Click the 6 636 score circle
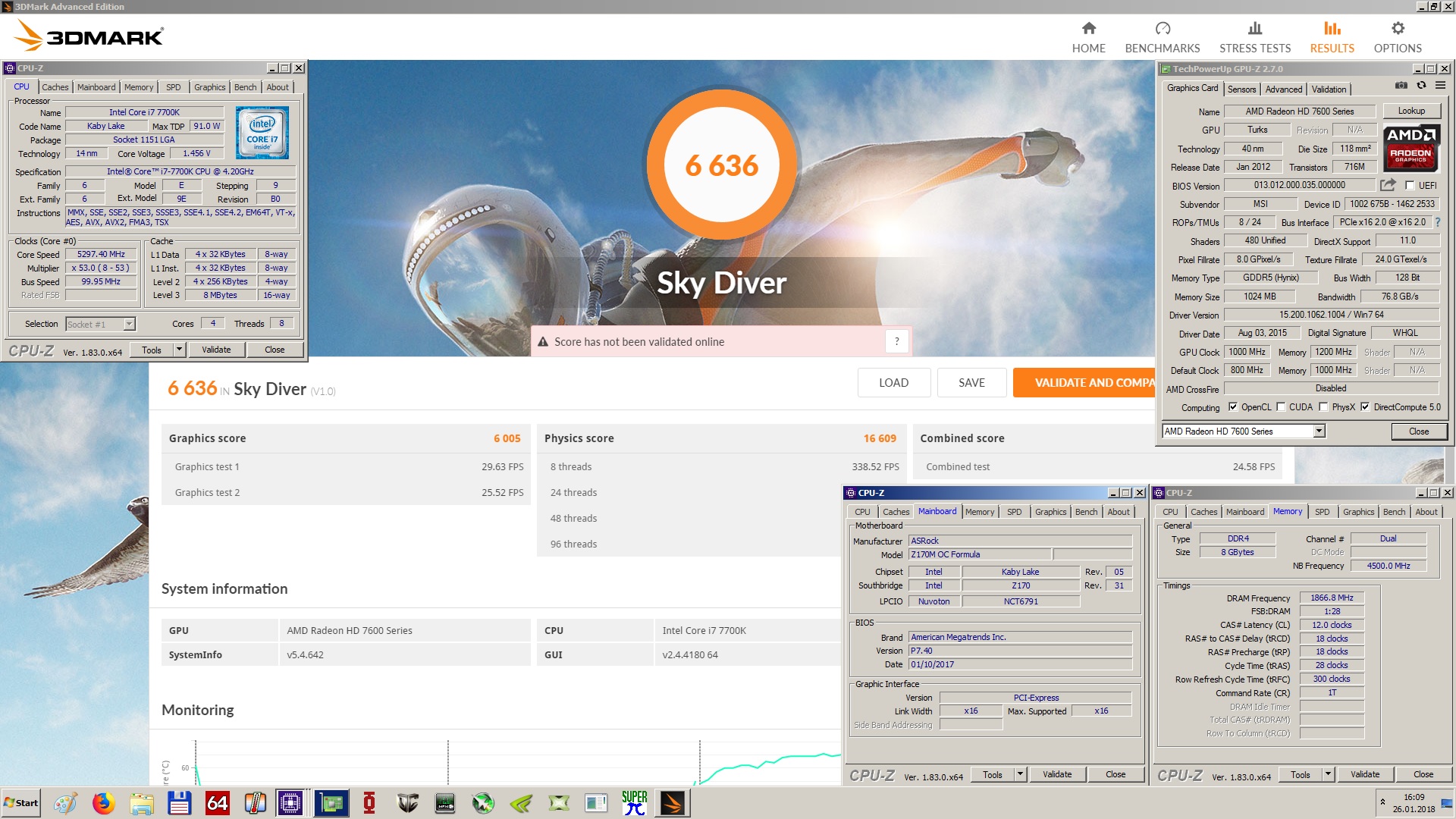 coord(721,165)
